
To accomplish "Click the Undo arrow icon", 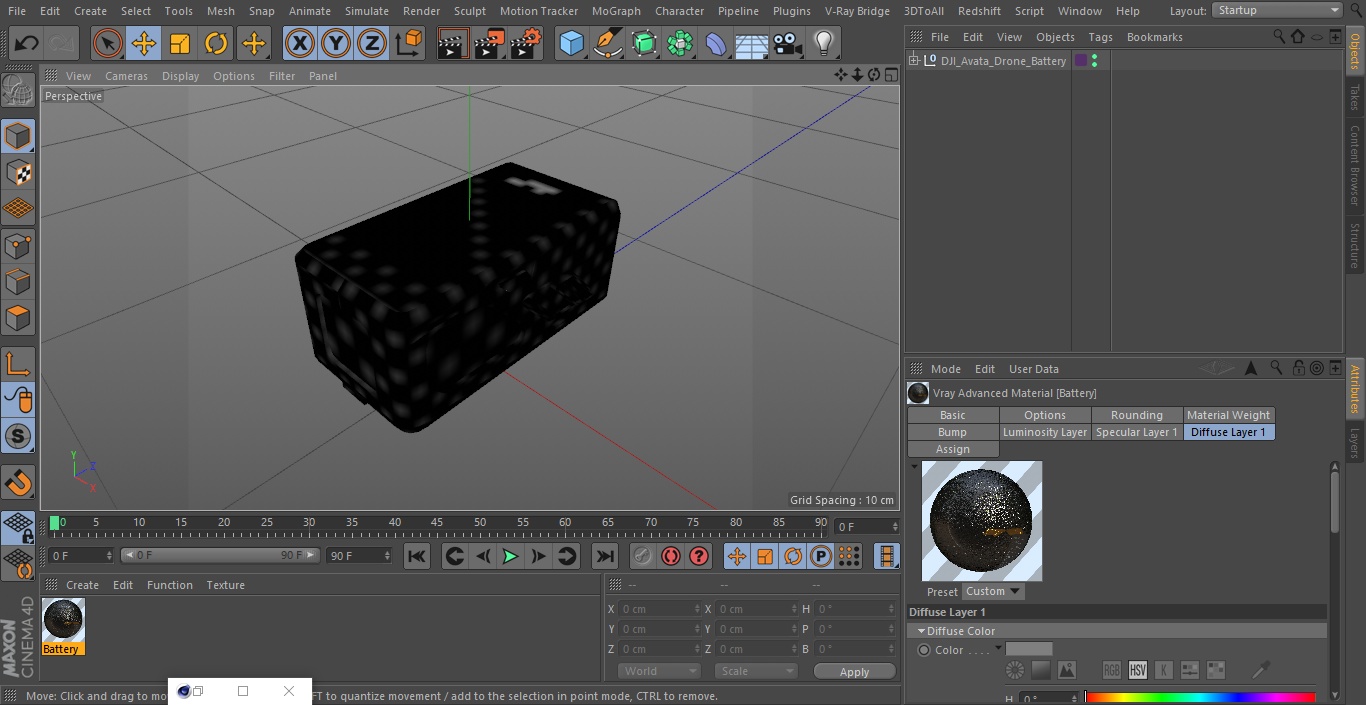I will point(27,44).
